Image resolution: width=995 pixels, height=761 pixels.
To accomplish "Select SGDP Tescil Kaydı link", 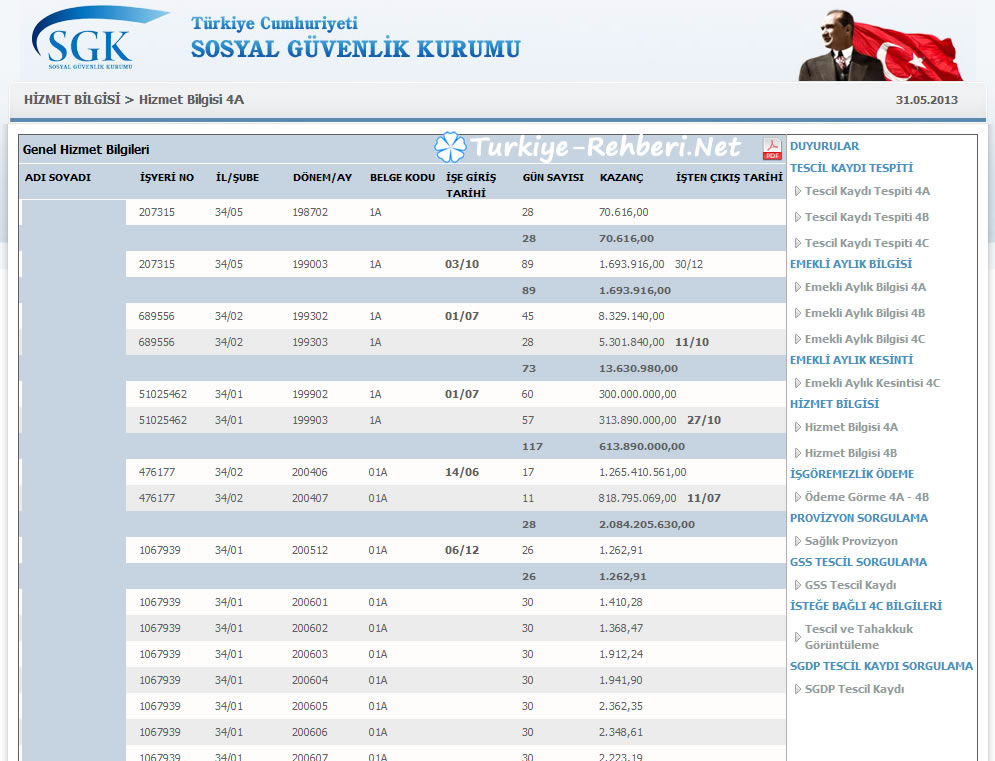I will (854, 689).
